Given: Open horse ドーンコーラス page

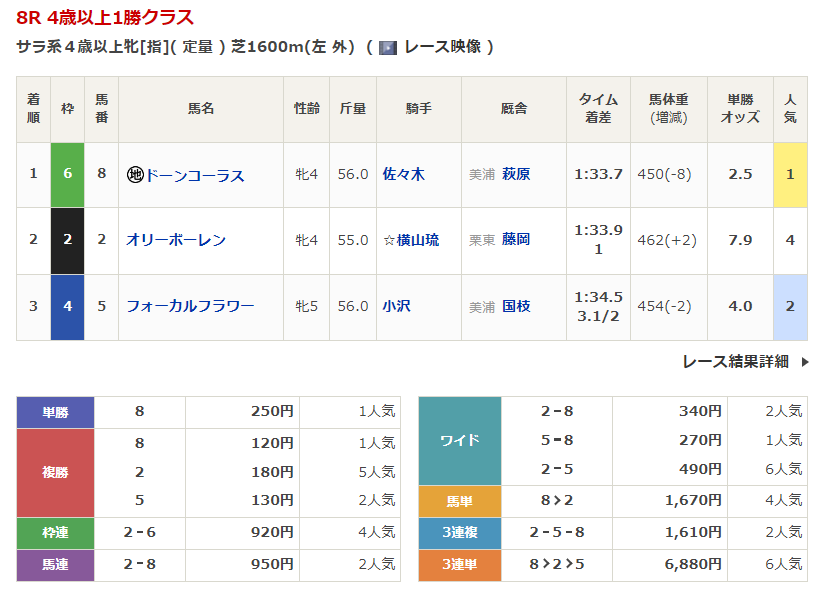Looking at the screenshot, I should click(x=195, y=175).
